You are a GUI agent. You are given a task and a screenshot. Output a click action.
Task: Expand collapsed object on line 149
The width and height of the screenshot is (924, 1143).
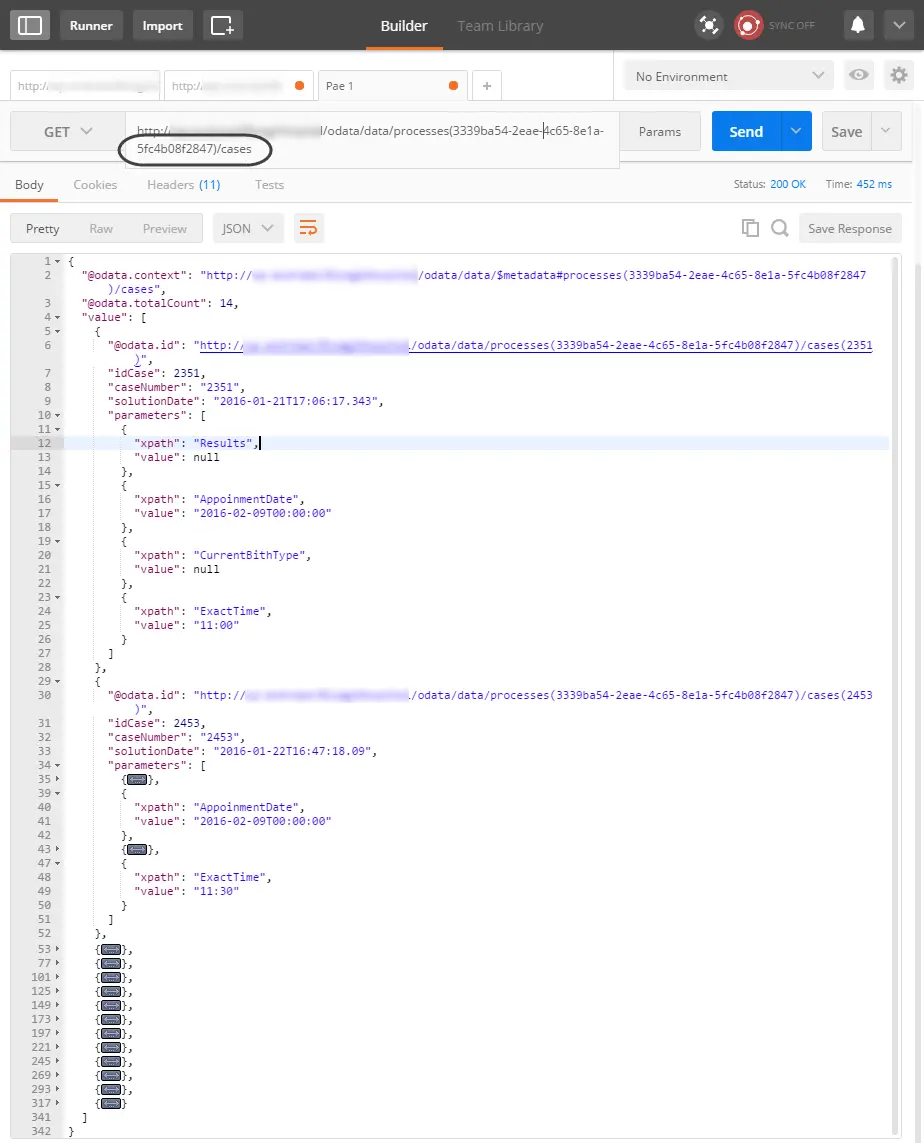point(111,1005)
